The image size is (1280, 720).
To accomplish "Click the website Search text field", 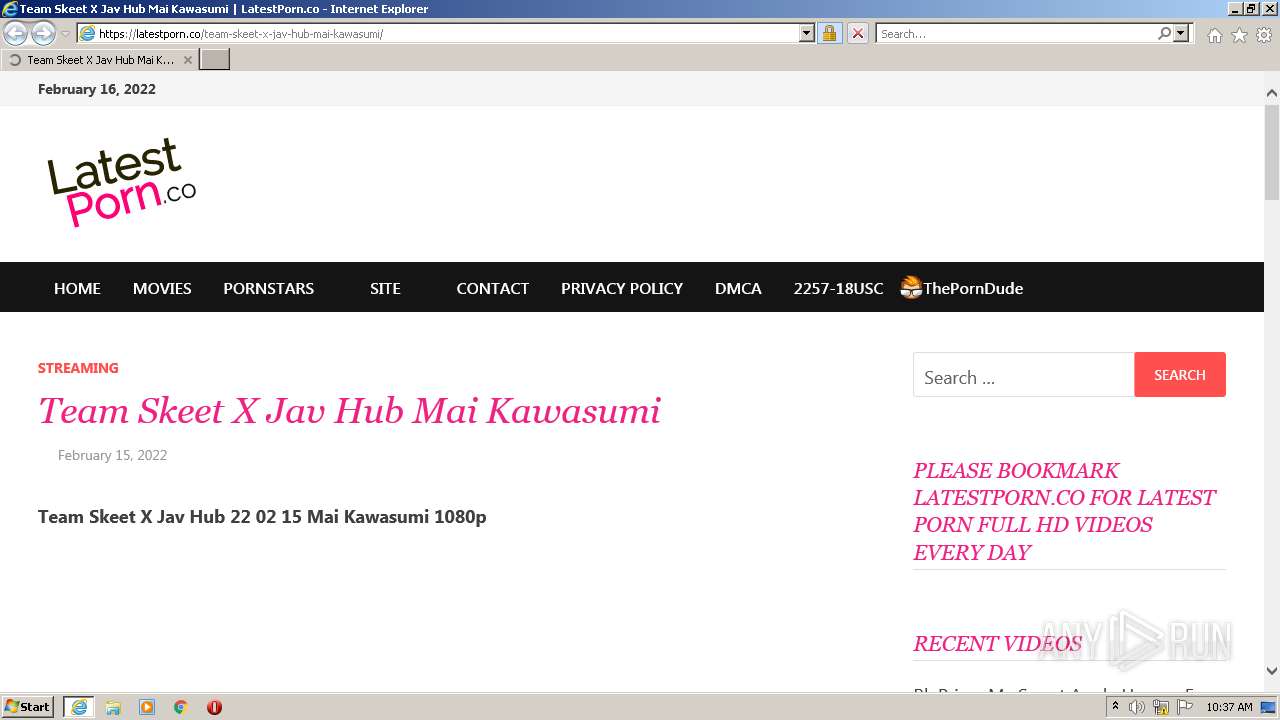I will point(1023,377).
